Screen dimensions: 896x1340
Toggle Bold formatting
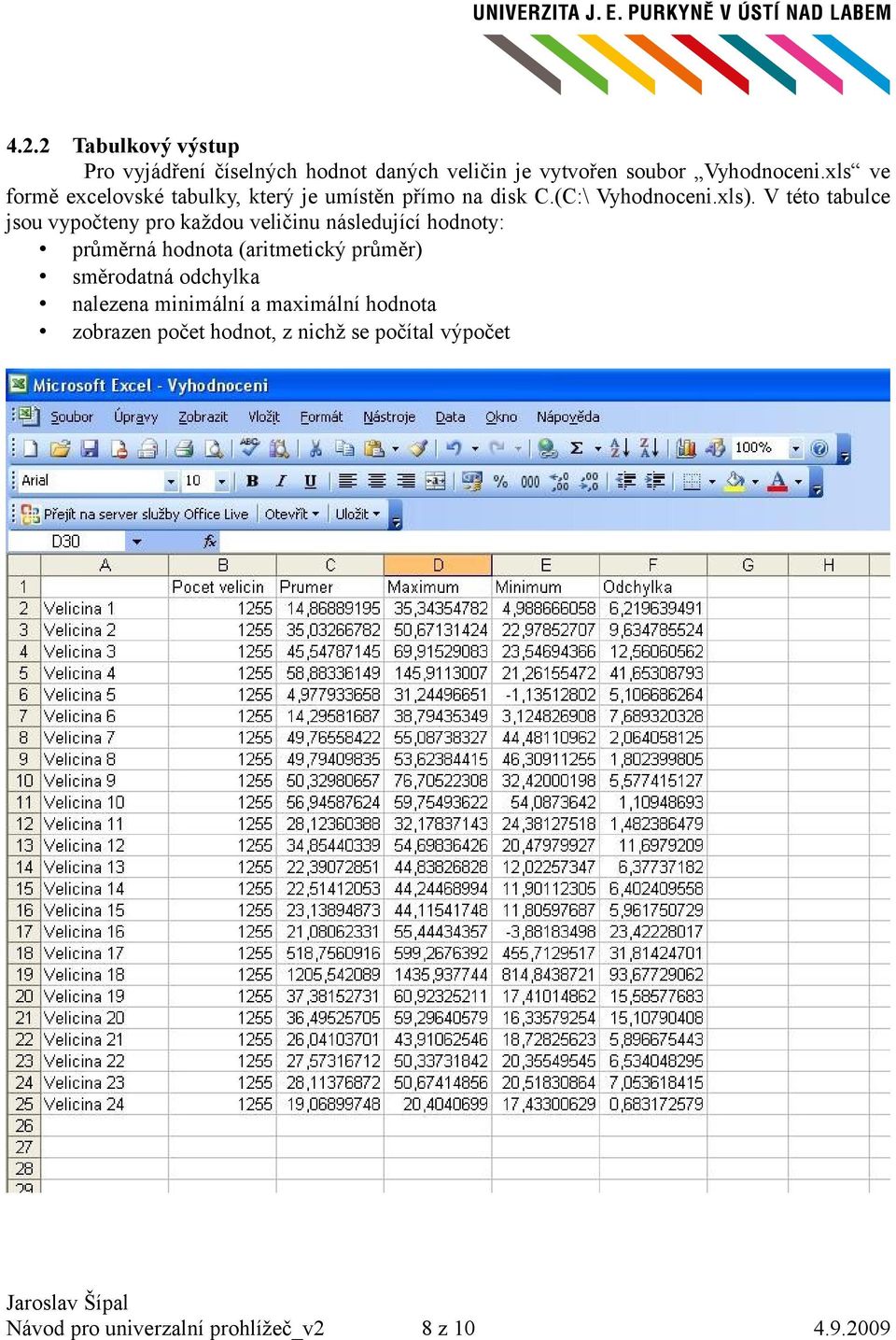(x=252, y=482)
